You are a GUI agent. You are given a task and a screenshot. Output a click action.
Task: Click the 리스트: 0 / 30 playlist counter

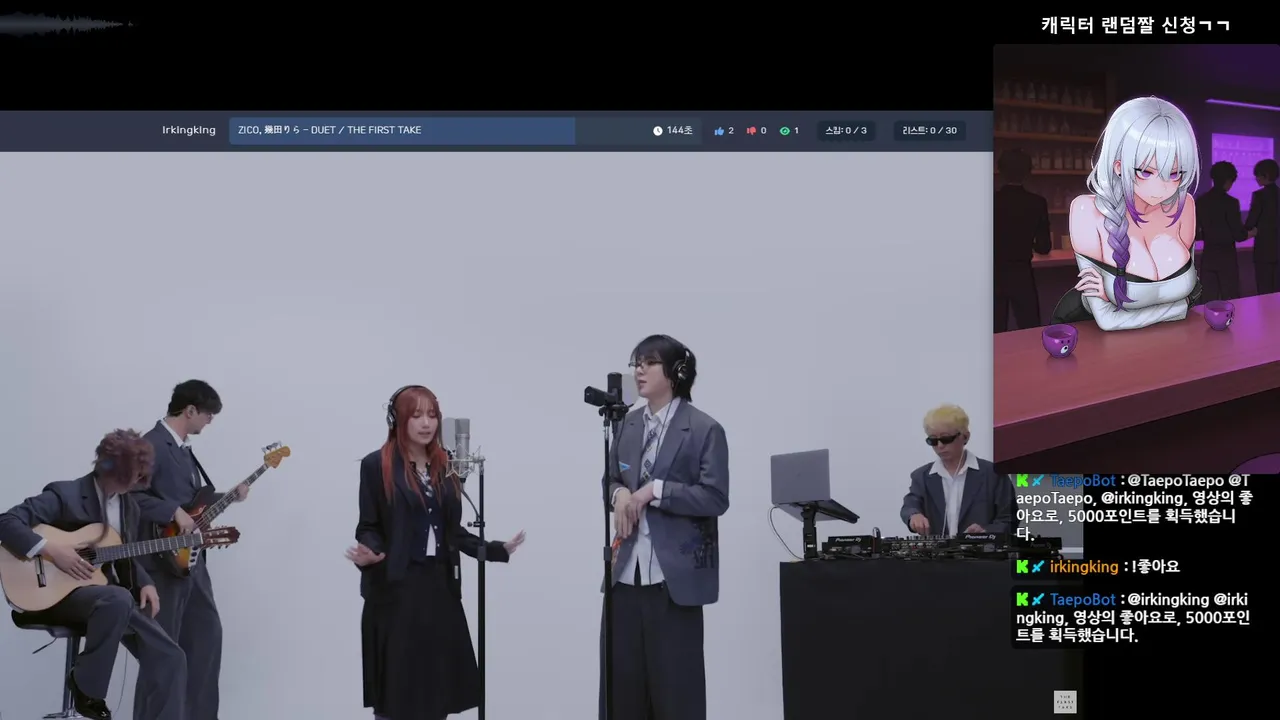tap(929, 131)
